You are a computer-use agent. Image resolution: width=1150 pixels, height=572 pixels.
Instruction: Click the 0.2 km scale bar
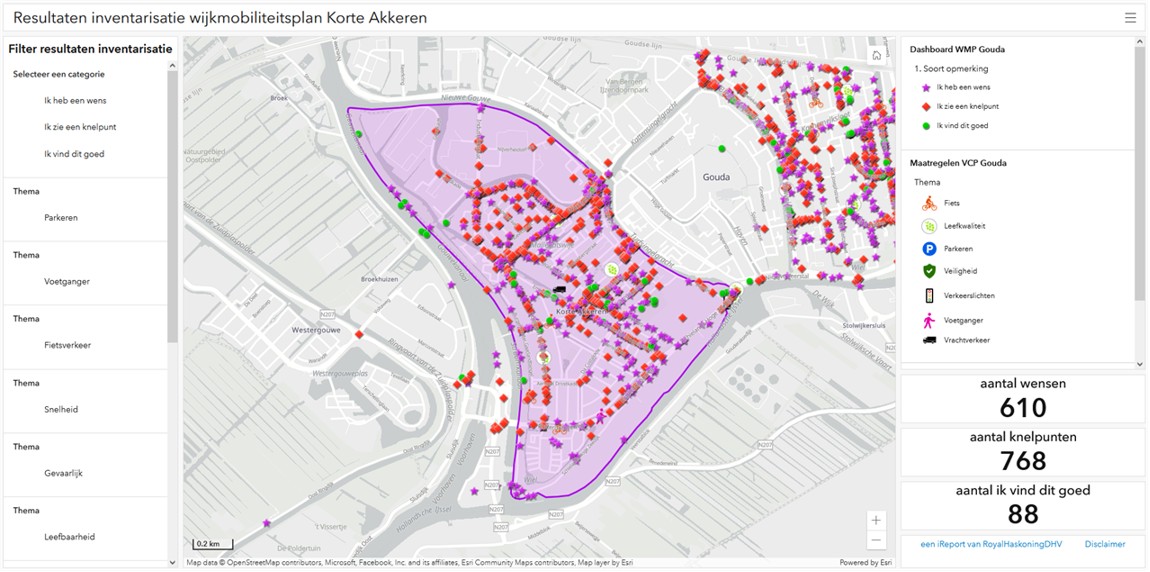click(x=213, y=544)
